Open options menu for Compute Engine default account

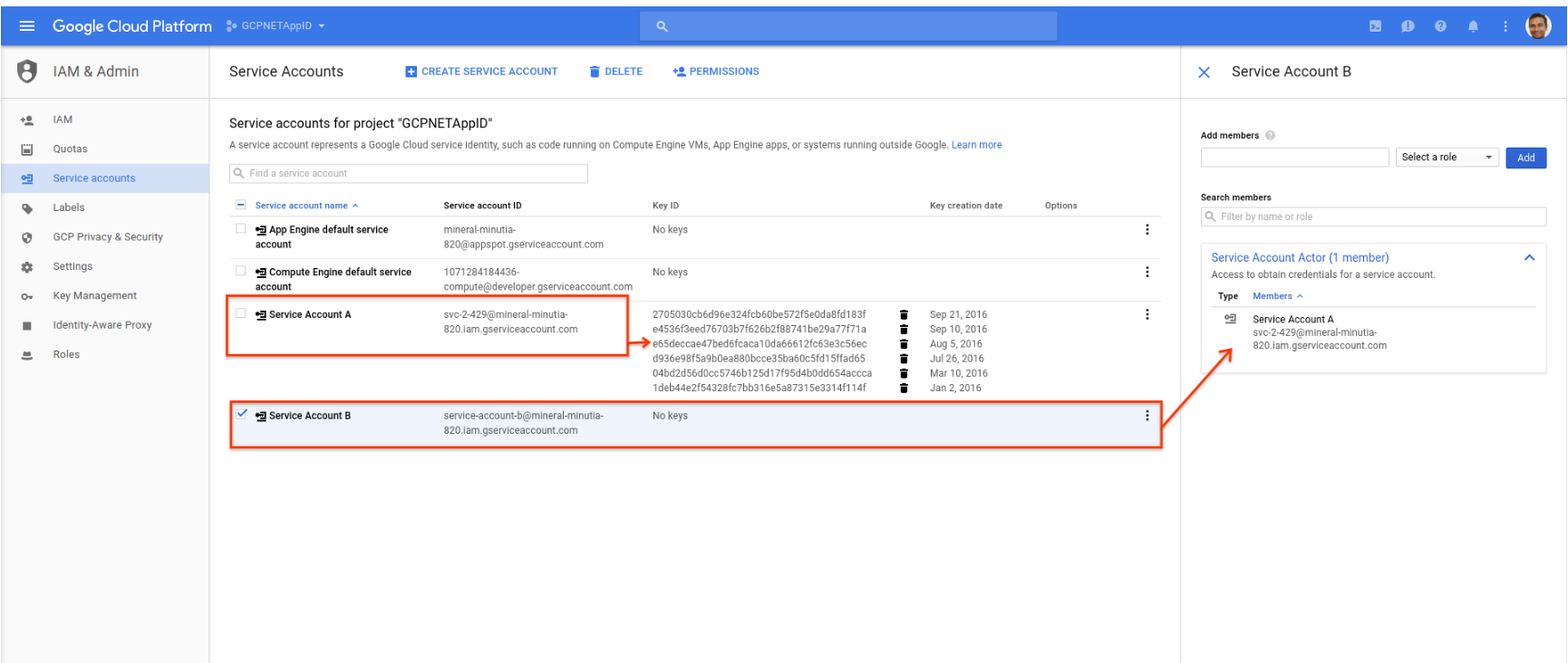[1147, 272]
